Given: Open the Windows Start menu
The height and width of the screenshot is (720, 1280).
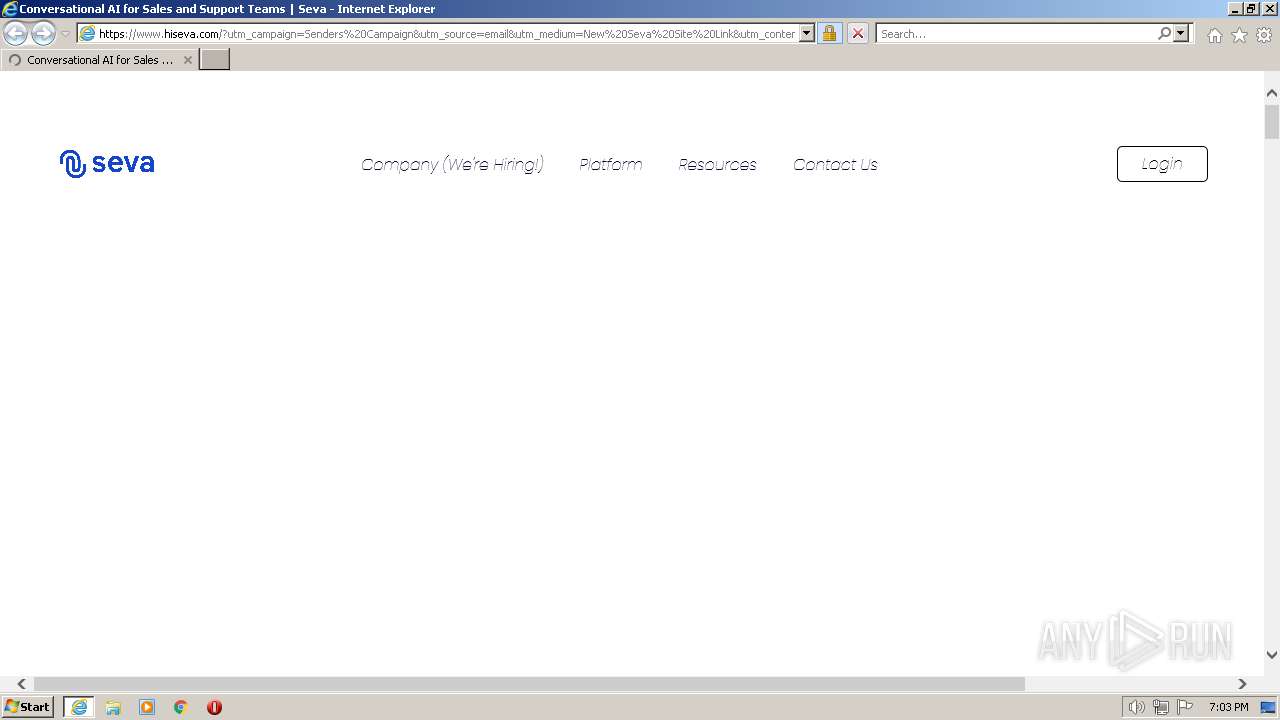Looking at the screenshot, I should pyautogui.click(x=27, y=707).
